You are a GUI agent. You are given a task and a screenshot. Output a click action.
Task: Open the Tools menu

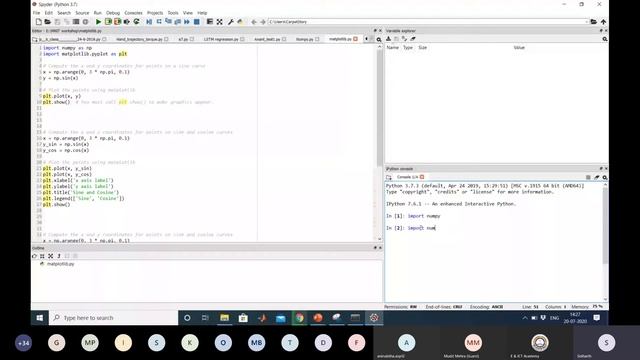click(173, 13)
